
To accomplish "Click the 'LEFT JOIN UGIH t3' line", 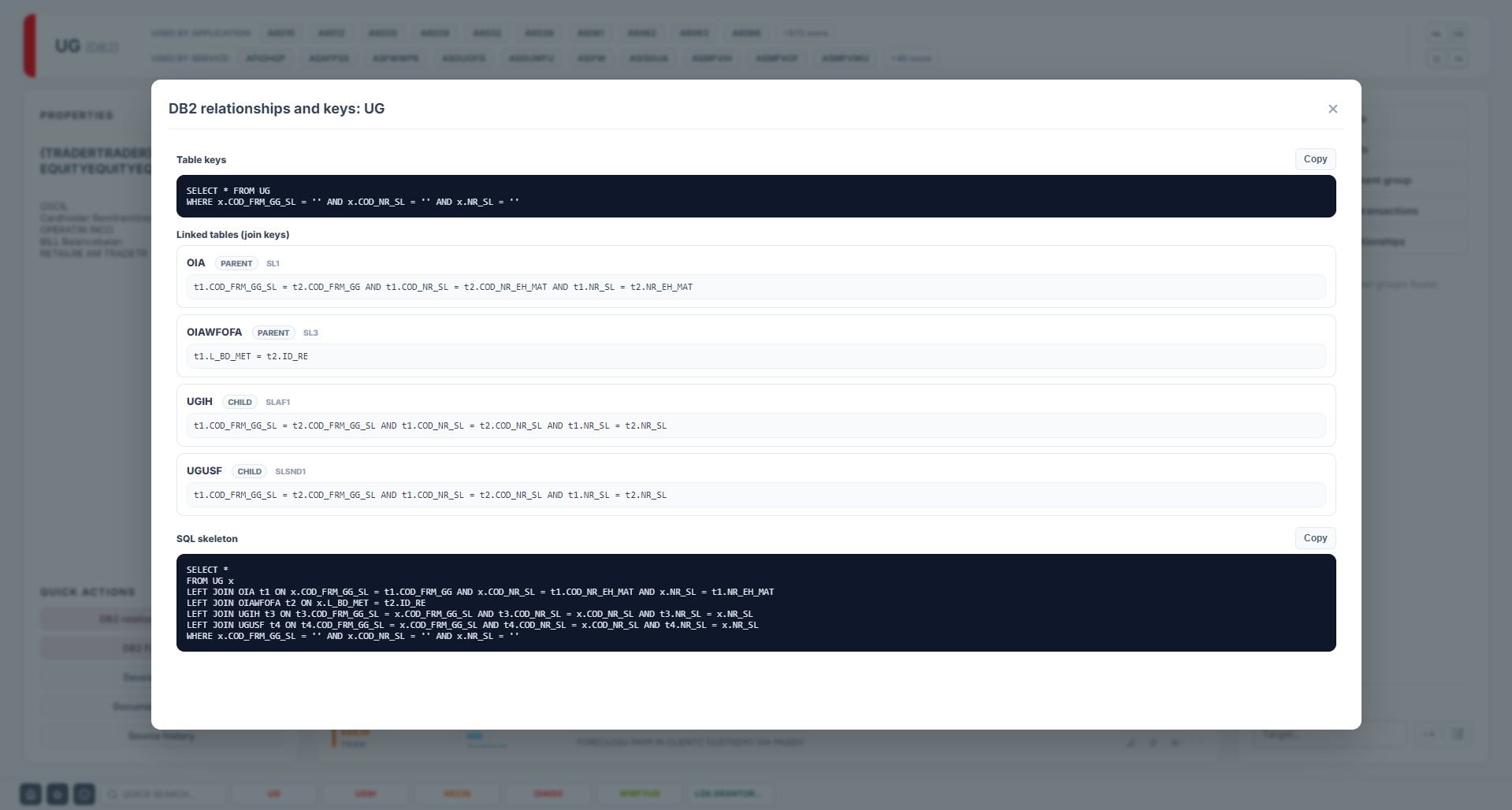I will [470, 614].
